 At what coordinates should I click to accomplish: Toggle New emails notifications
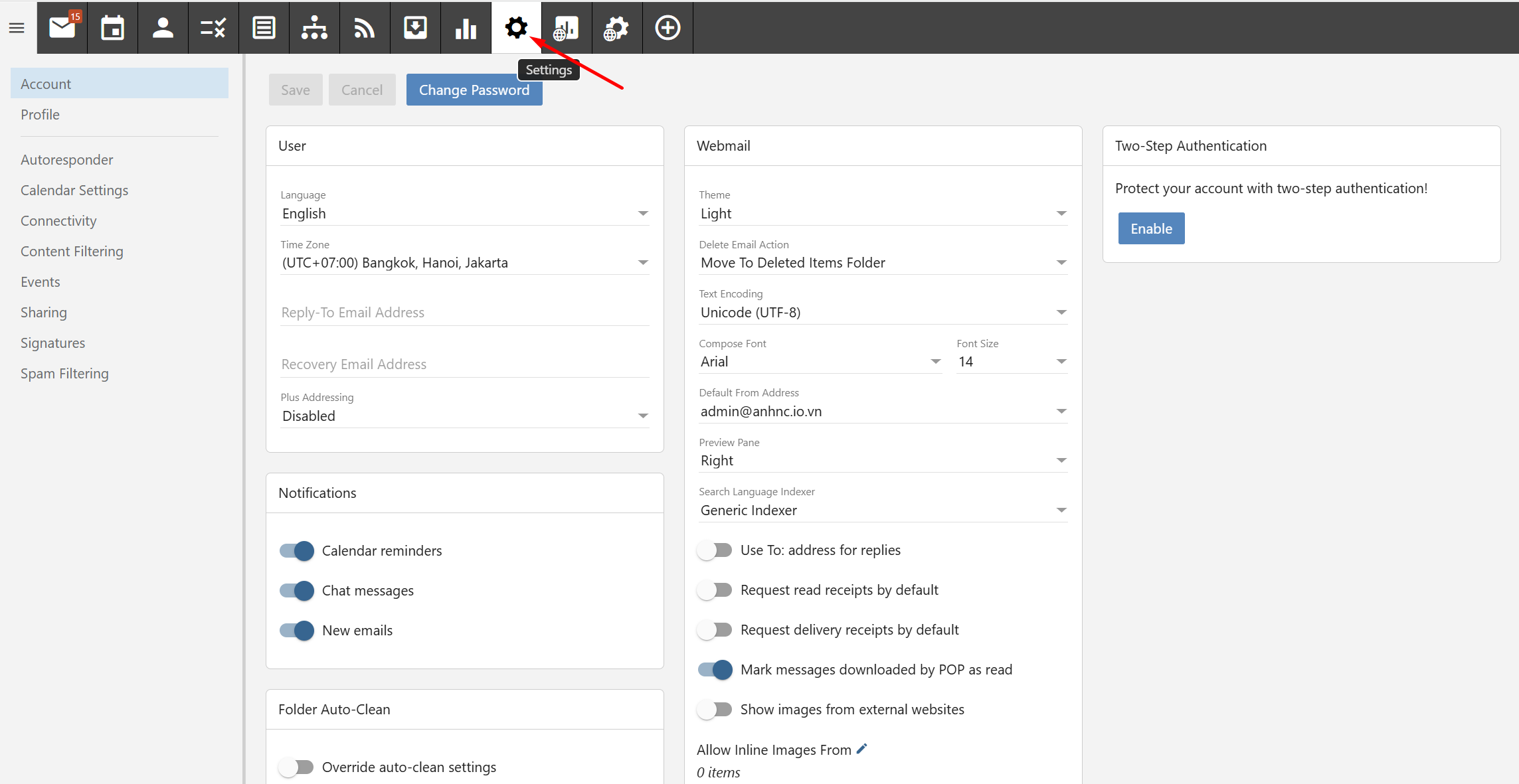point(297,631)
